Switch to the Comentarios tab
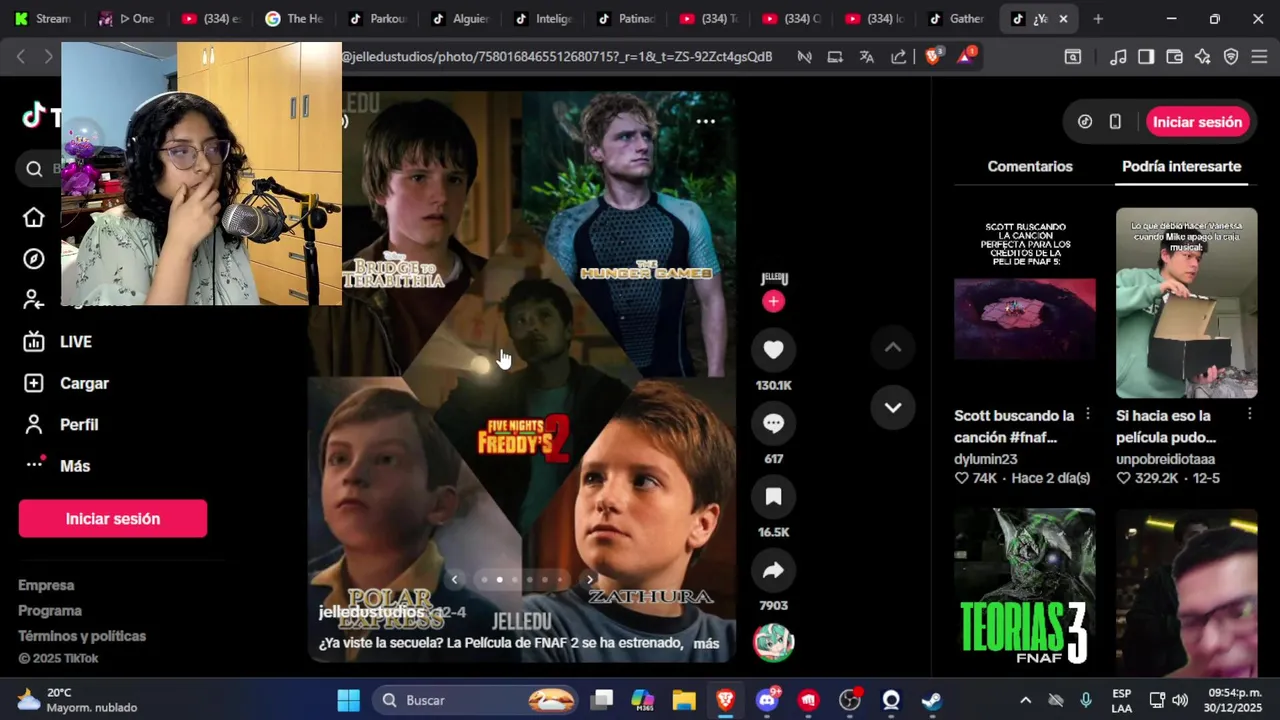Screen dimensions: 1280x720 click(1030, 166)
